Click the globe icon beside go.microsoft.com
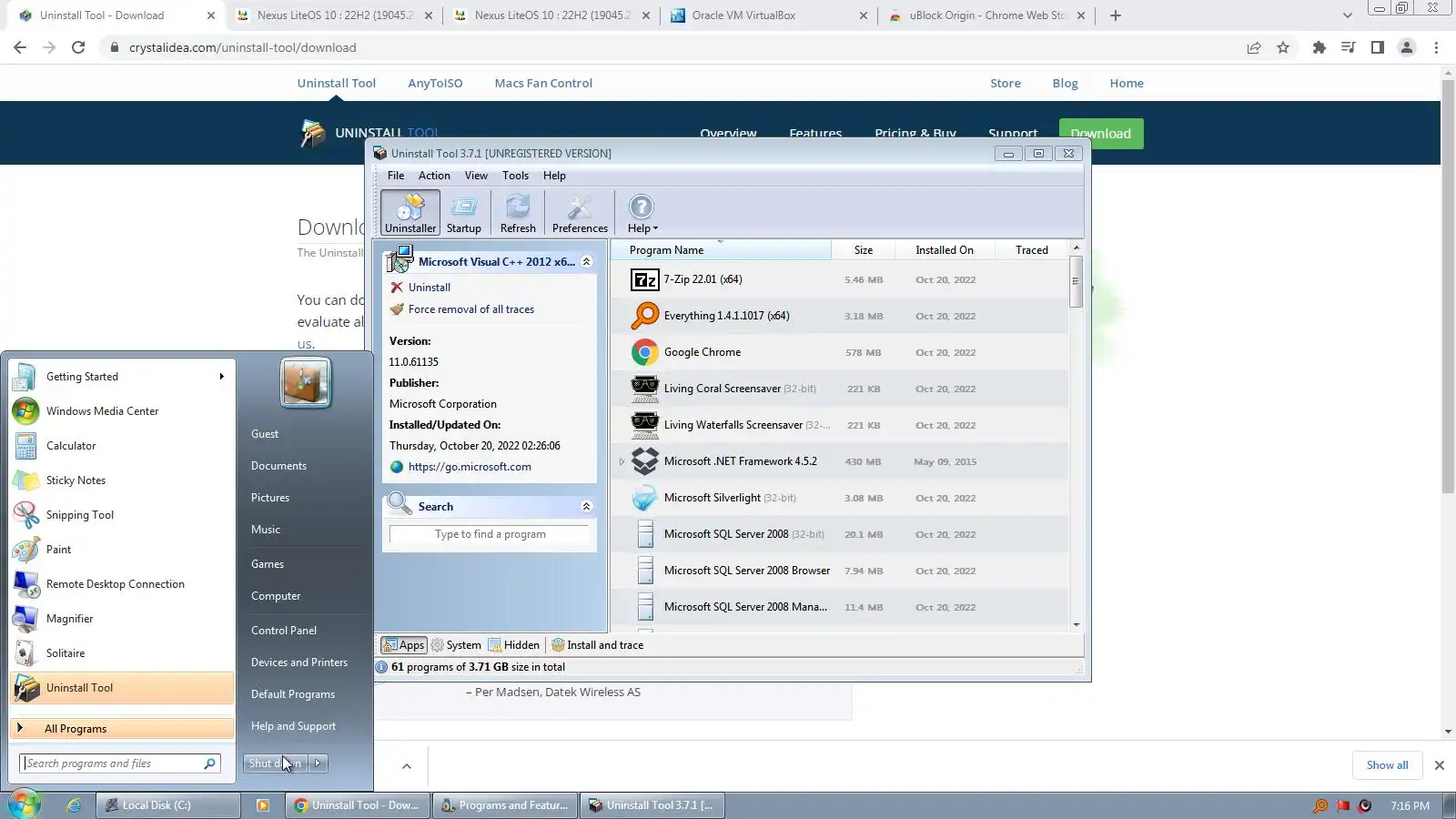This screenshot has width=1456, height=819. pyautogui.click(x=397, y=467)
